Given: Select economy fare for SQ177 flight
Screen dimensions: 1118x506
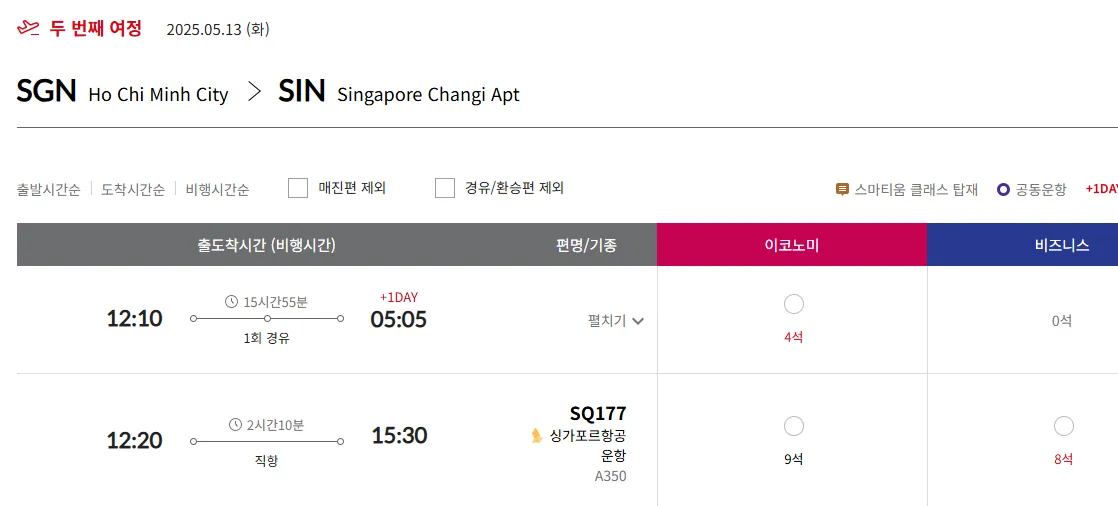Looking at the screenshot, I should (x=794, y=427).
